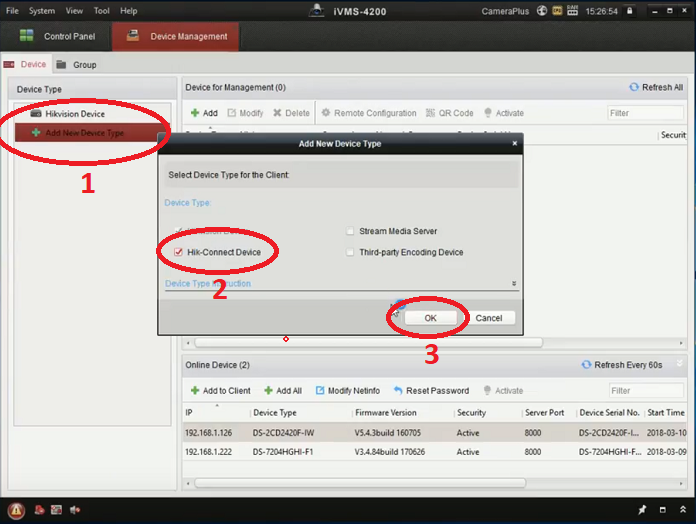Viewport: 696px width, 524px height.
Task: Click Add All
Action: (x=283, y=391)
